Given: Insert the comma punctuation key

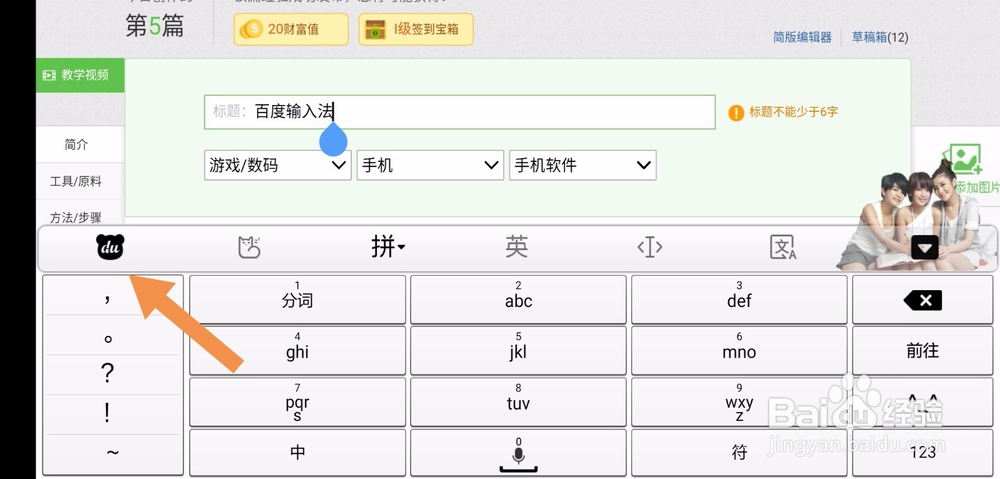Looking at the screenshot, I should [108, 295].
